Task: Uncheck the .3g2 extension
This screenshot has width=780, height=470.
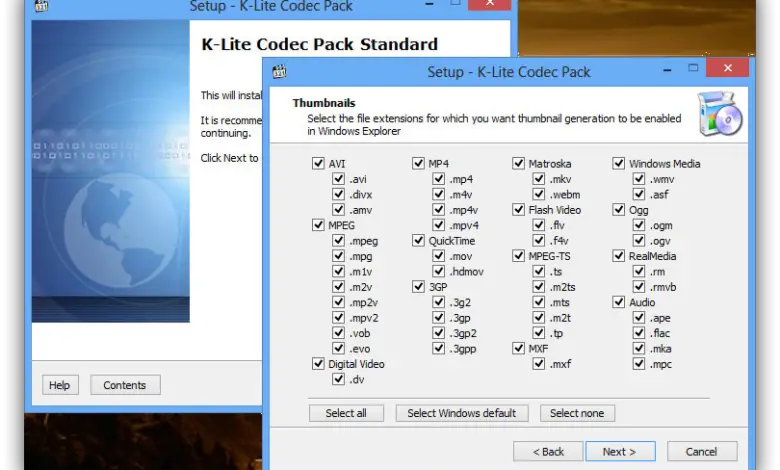Action: pos(439,302)
